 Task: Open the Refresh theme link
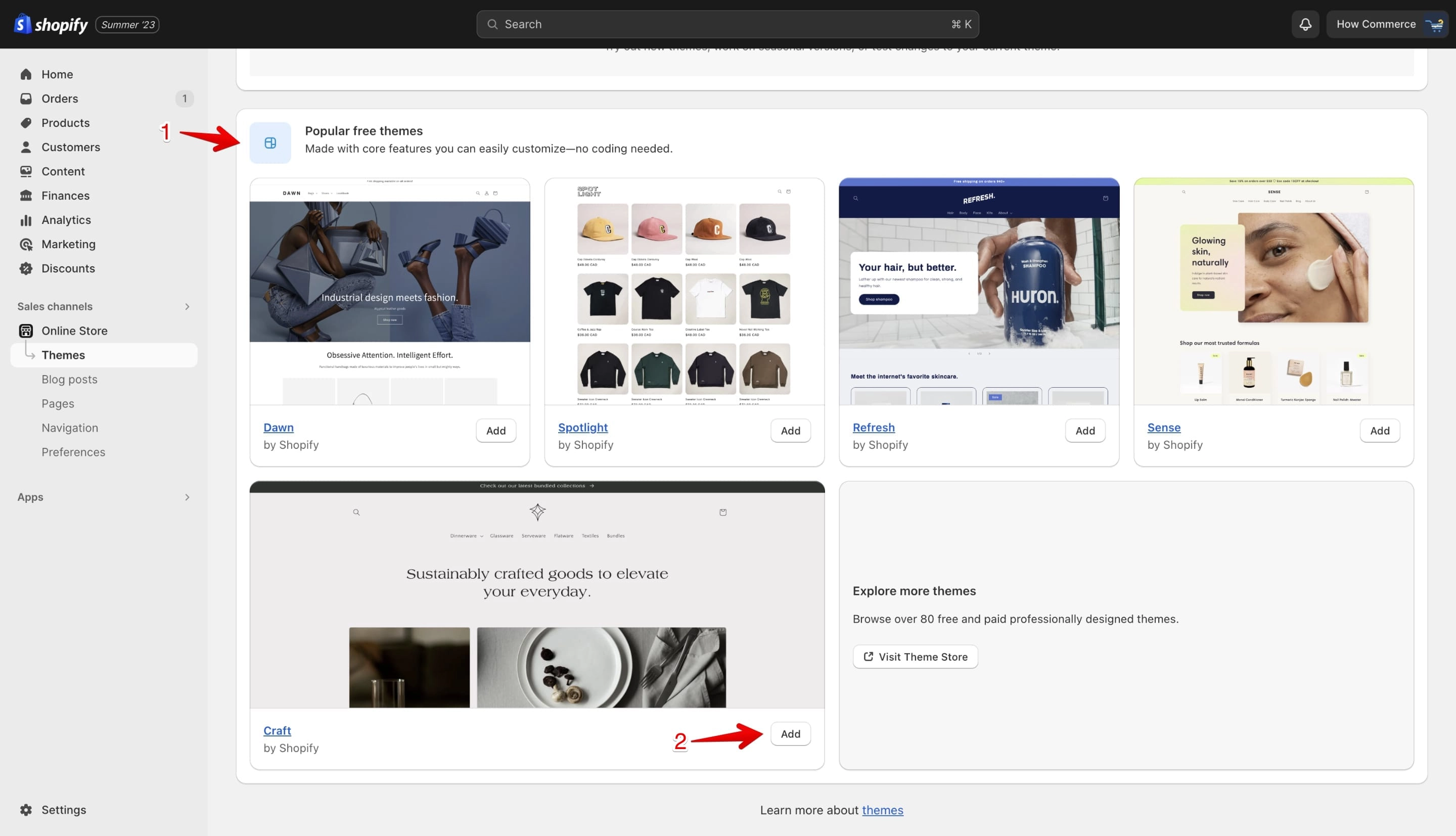tap(873, 427)
